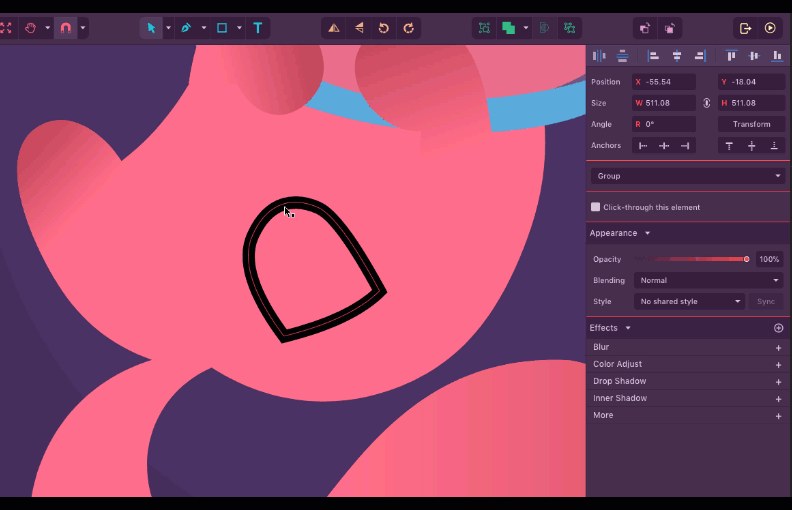Open the pointer tool dropdown arrow
This screenshot has width=792, height=510.
point(168,28)
